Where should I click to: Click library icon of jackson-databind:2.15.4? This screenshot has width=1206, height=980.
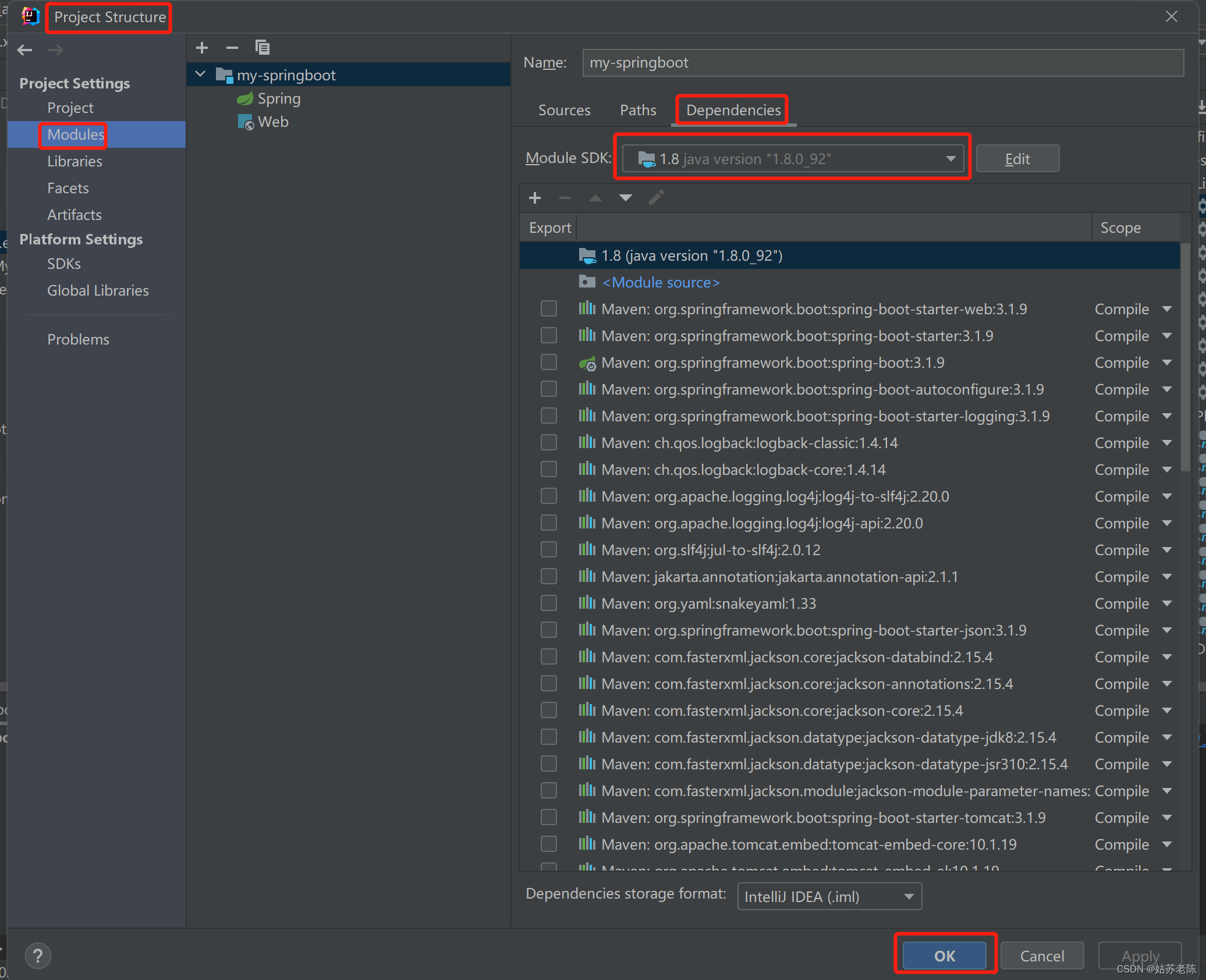(587, 656)
